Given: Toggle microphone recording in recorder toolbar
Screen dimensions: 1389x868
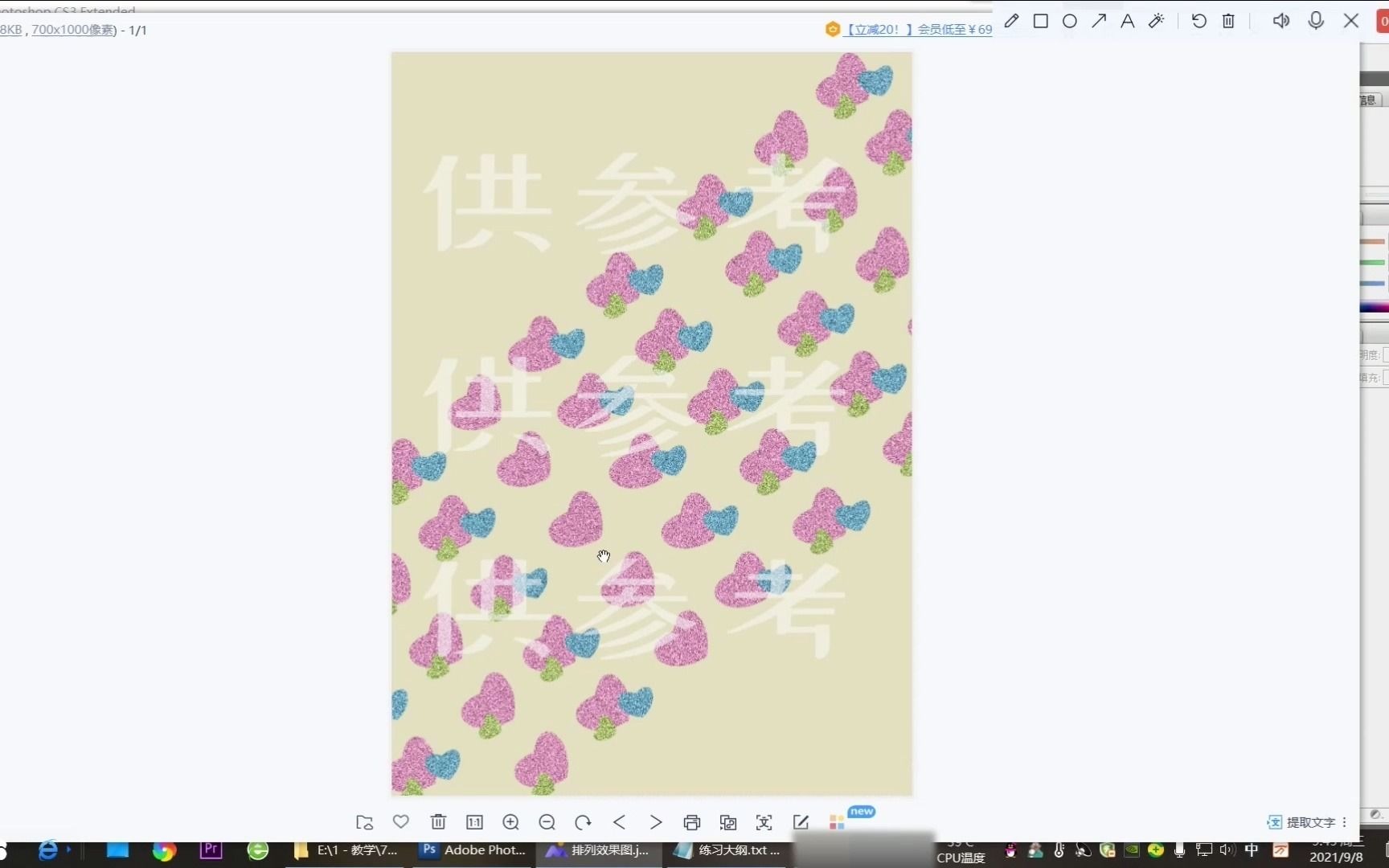Looking at the screenshot, I should pyautogui.click(x=1315, y=21).
